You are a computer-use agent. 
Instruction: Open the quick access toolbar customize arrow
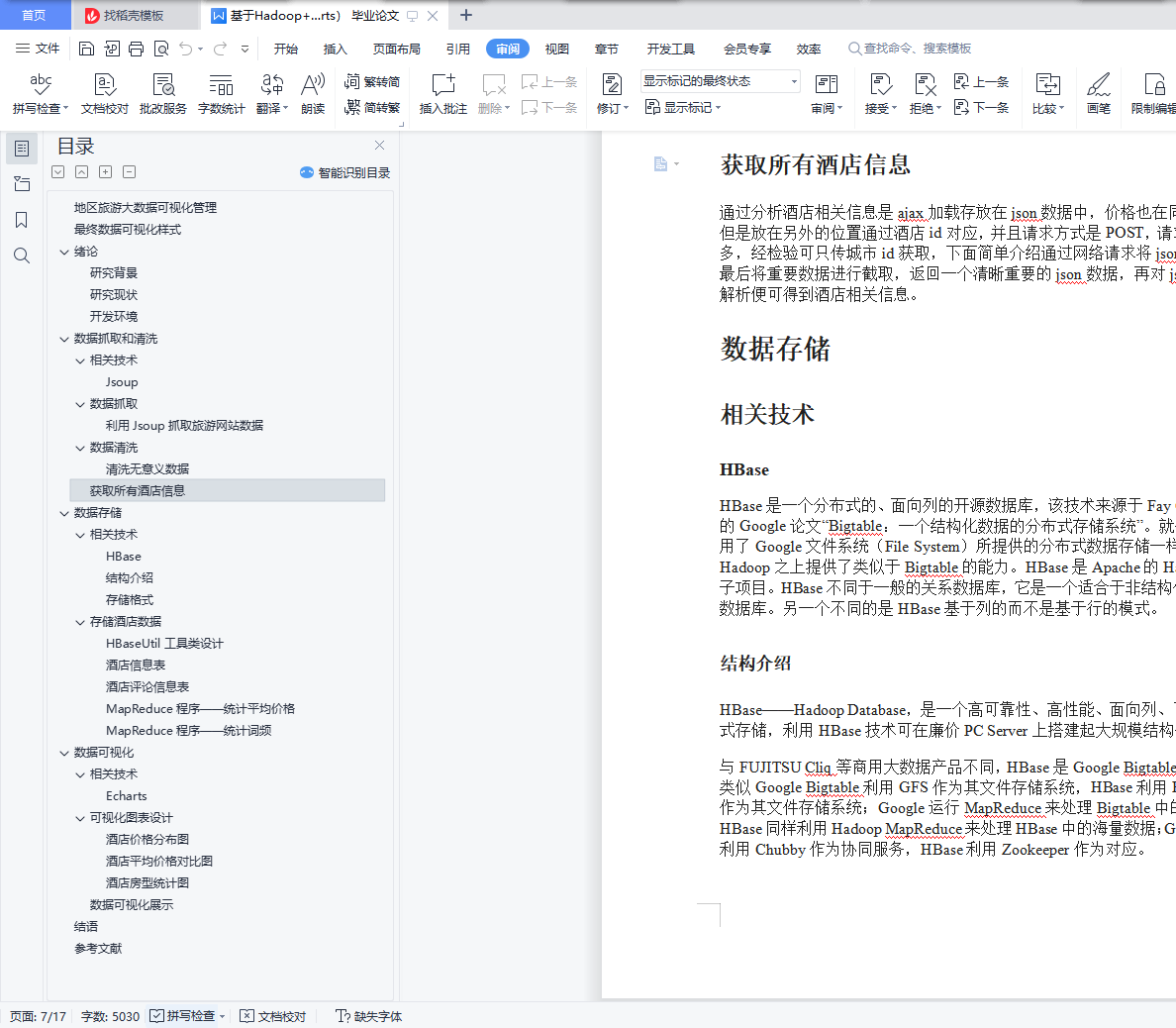[245, 49]
